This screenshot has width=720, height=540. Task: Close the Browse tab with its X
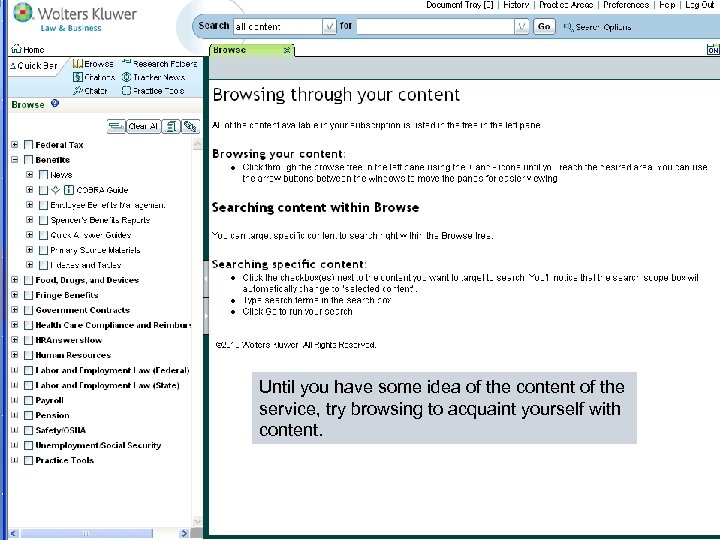click(287, 50)
